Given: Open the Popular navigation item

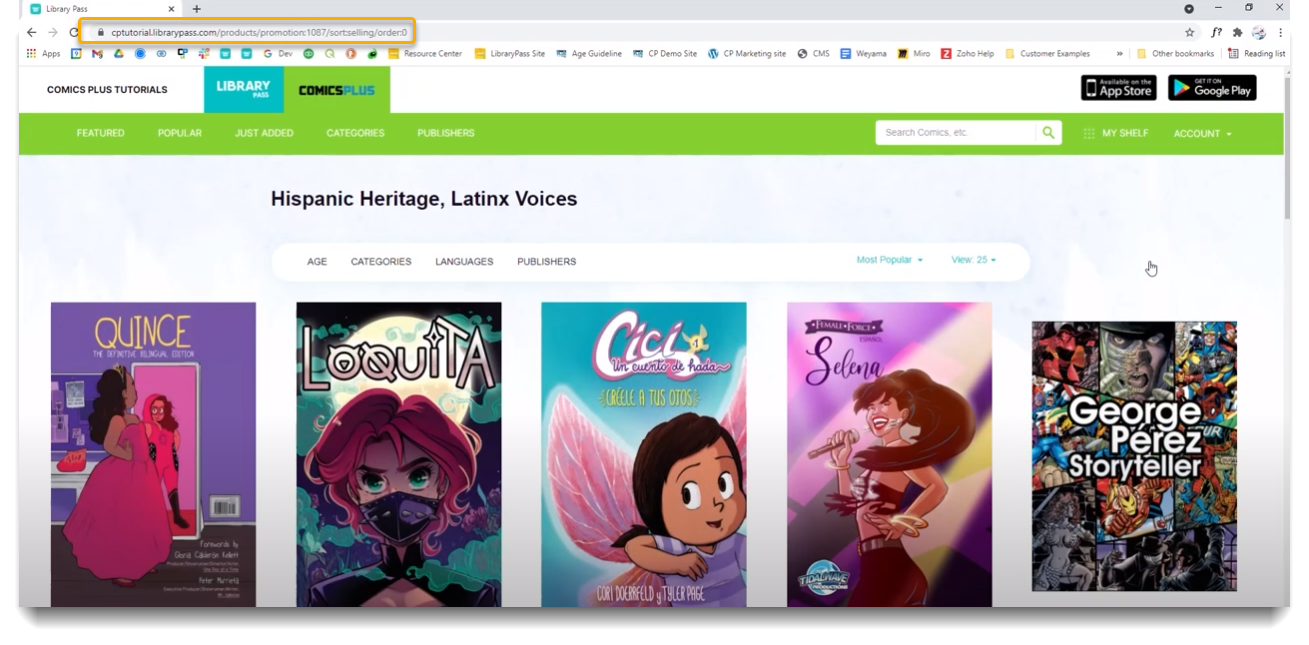Looking at the screenshot, I should click(180, 133).
